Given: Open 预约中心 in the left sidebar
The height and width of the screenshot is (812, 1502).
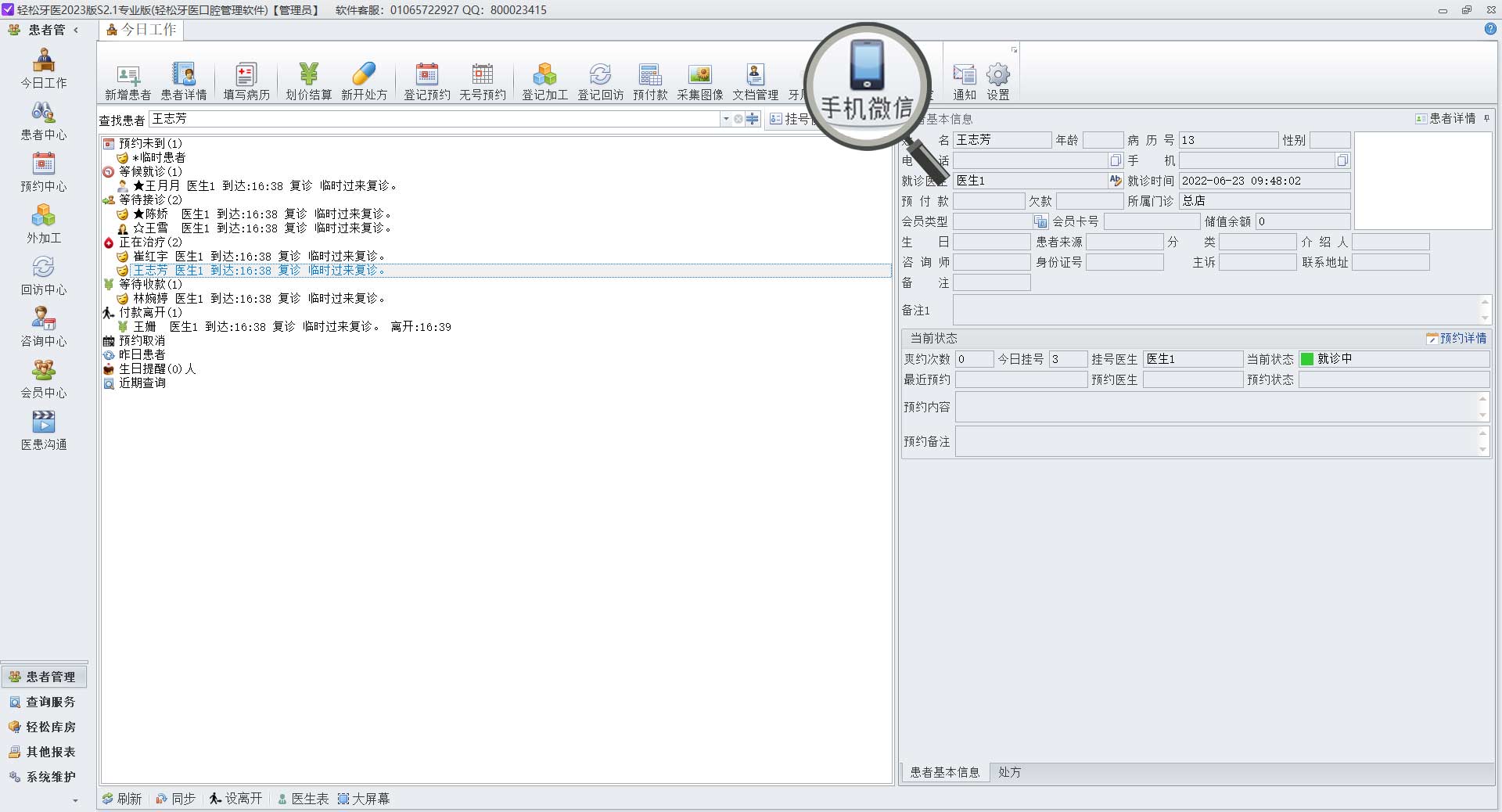Looking at the screenshot, I should [x=44, y=173].
